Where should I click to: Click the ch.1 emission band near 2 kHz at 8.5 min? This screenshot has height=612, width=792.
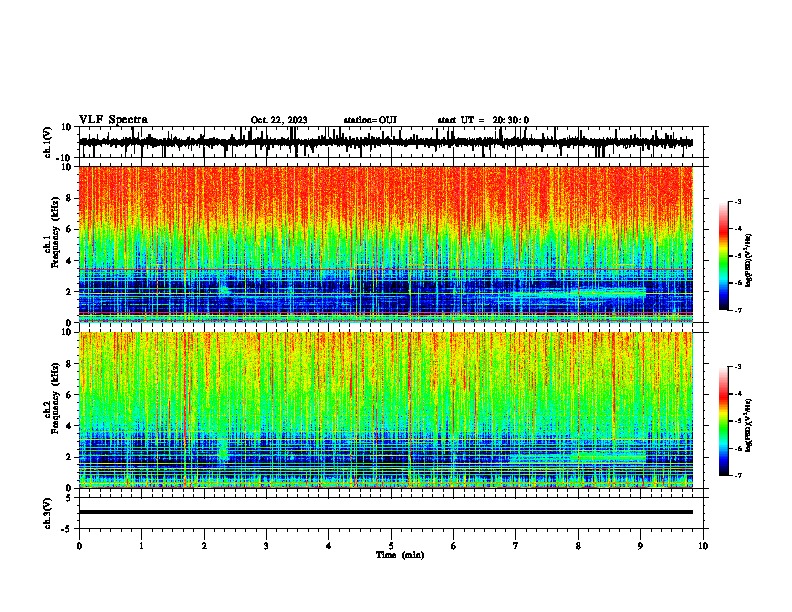(609, 293)
